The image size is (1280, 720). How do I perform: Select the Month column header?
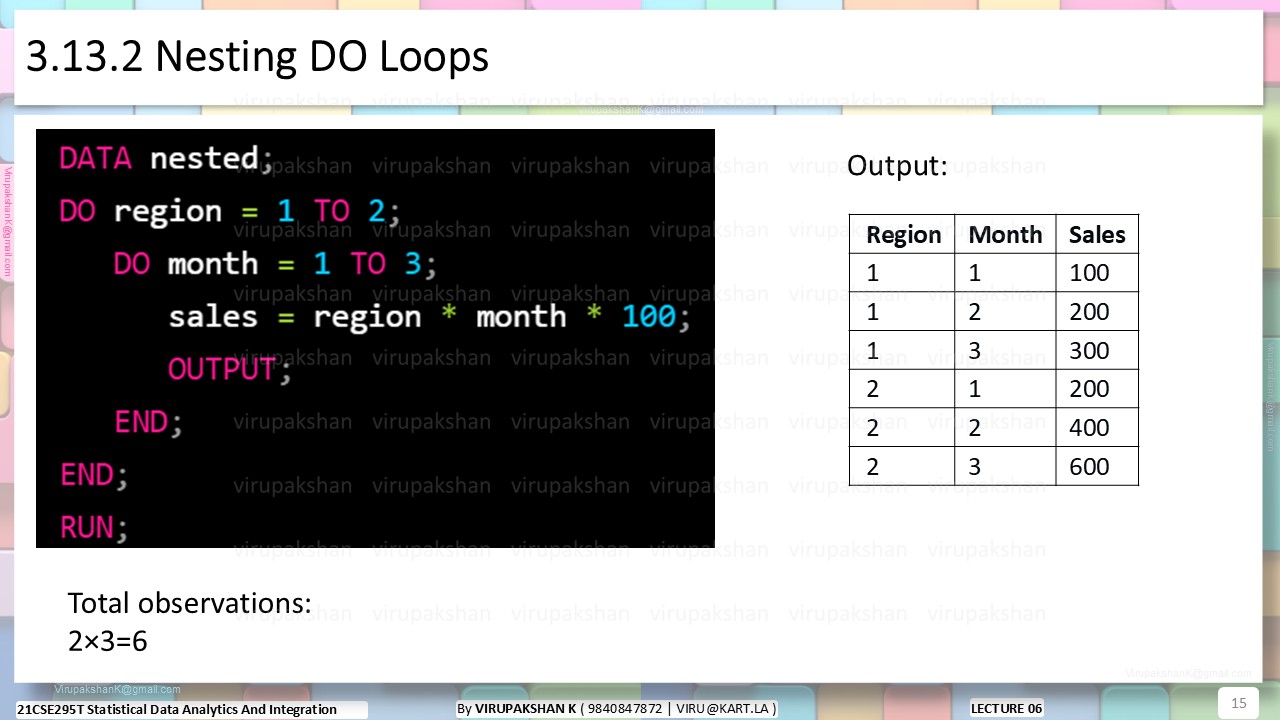pyautogui.click(x=1005, y=234)
